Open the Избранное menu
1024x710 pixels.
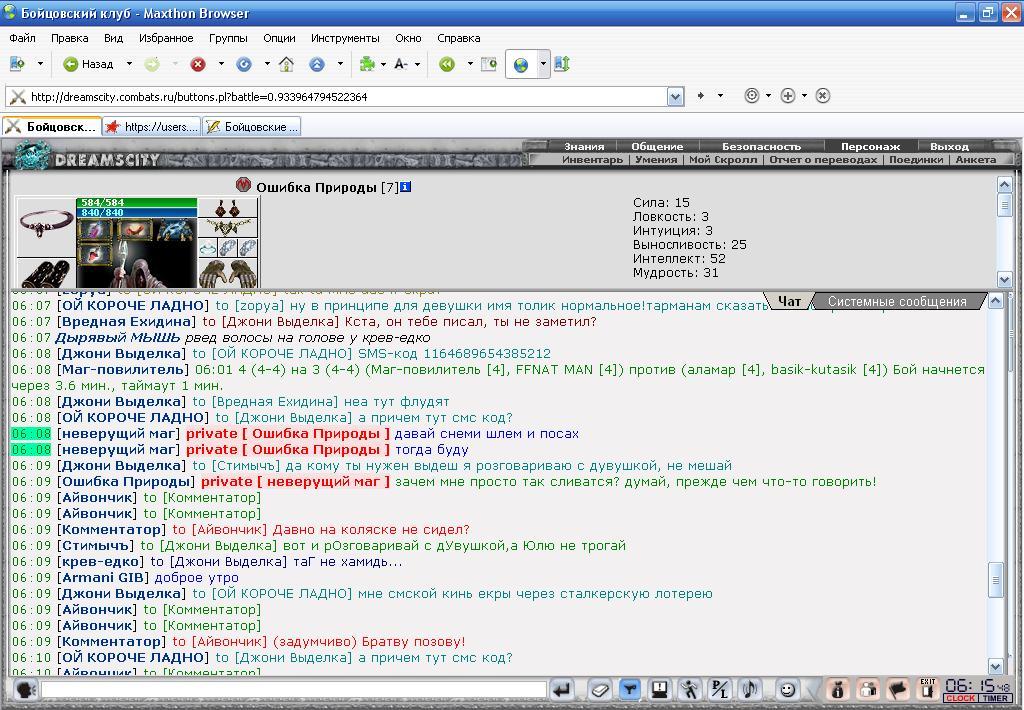[x=166, y=38]
